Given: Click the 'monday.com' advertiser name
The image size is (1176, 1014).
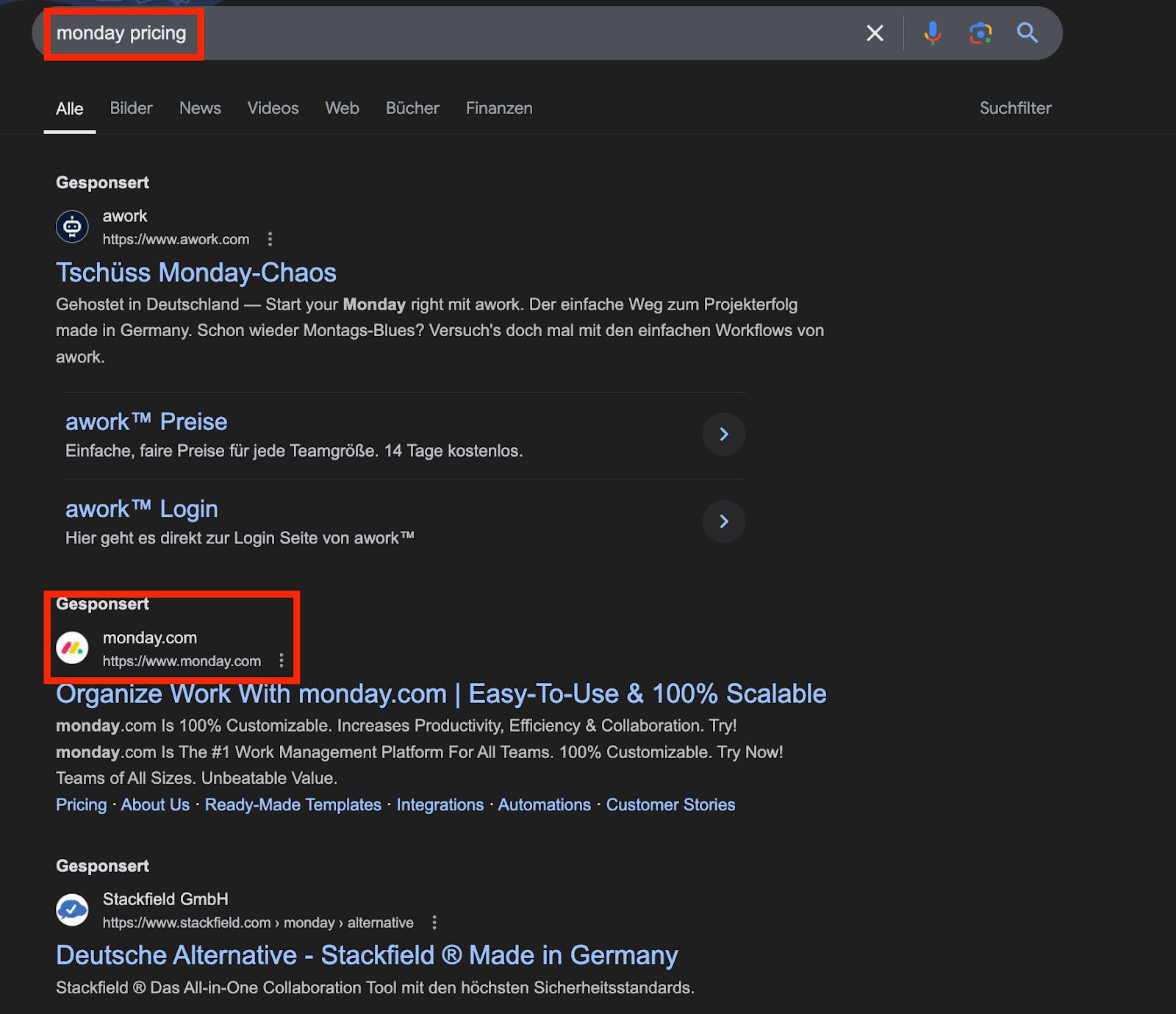Looking at the screenshot, I should pyautogui.click(x=150, y=638).
